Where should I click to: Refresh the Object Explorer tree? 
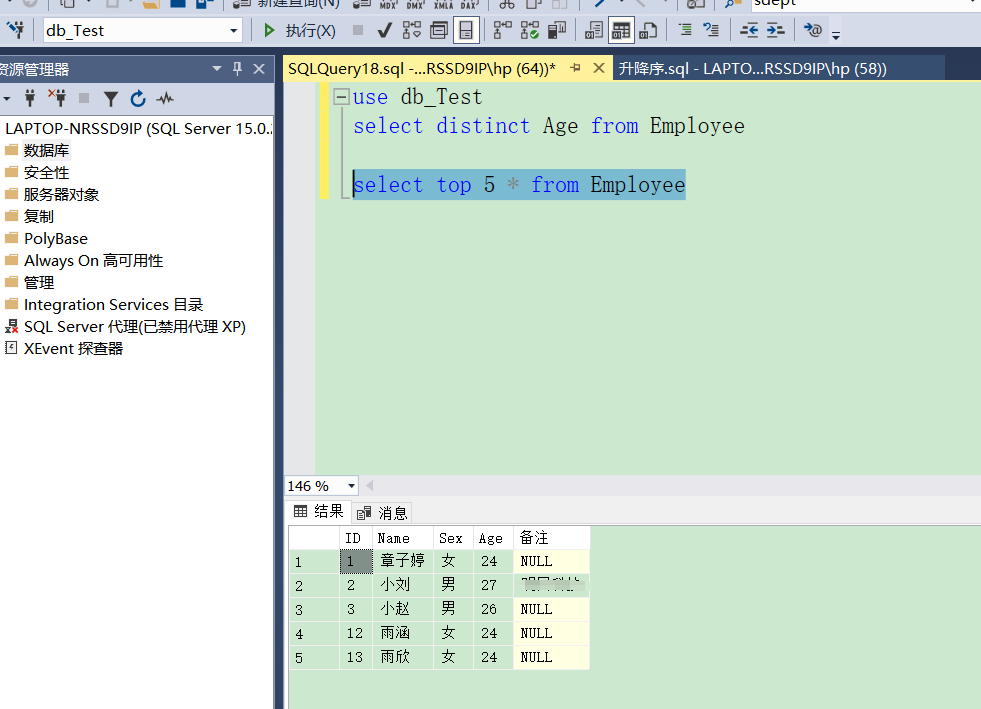coord(138,98)
